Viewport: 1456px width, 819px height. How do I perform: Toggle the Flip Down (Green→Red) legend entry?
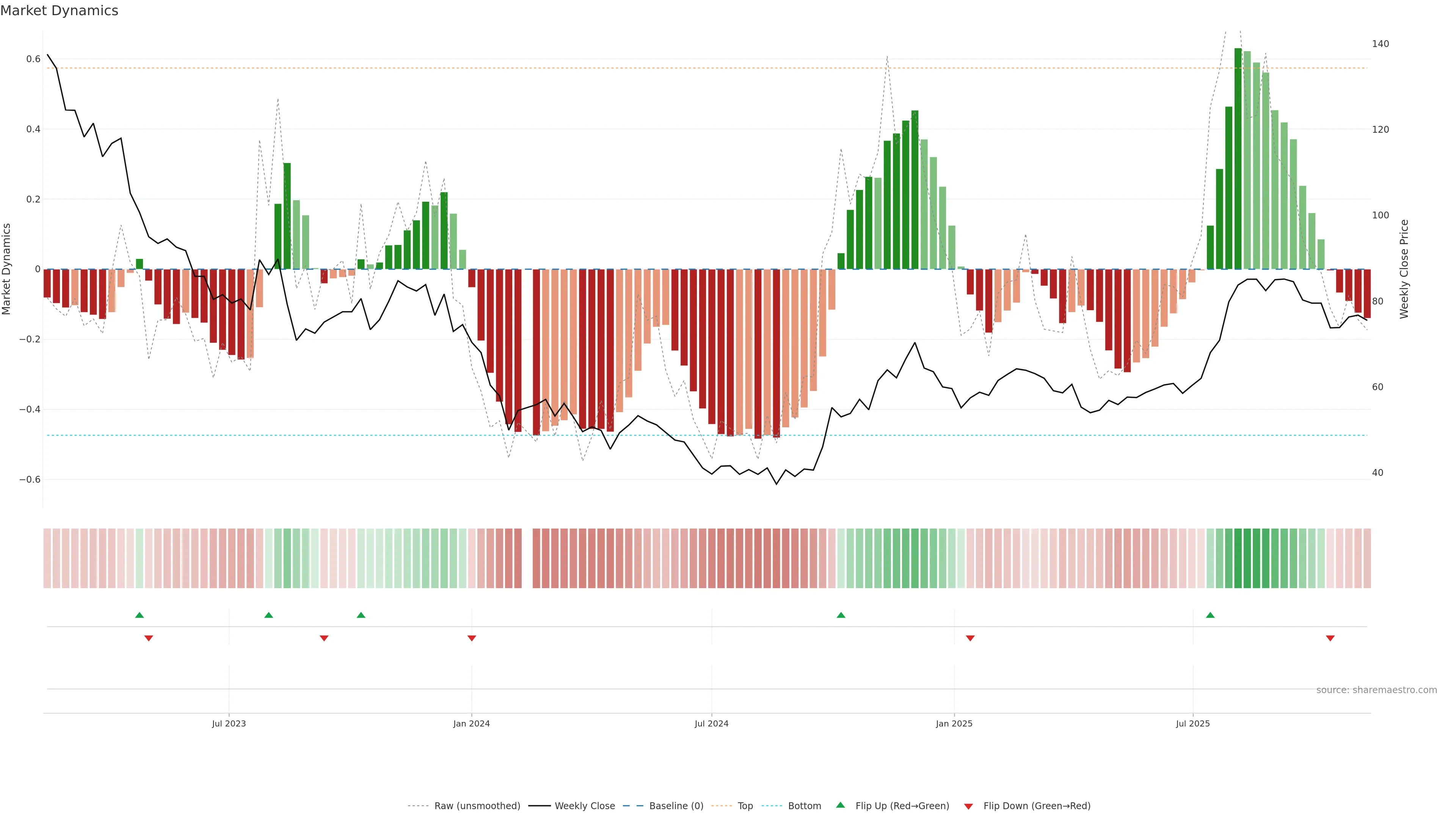coord(1037,806)
